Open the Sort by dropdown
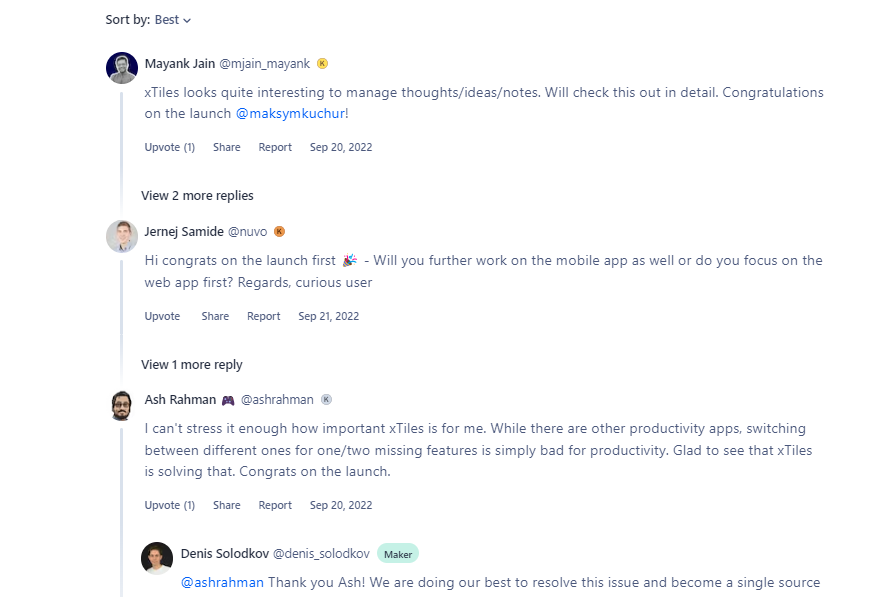The width and height of the screenshot is (873, 597). (171, 19)
